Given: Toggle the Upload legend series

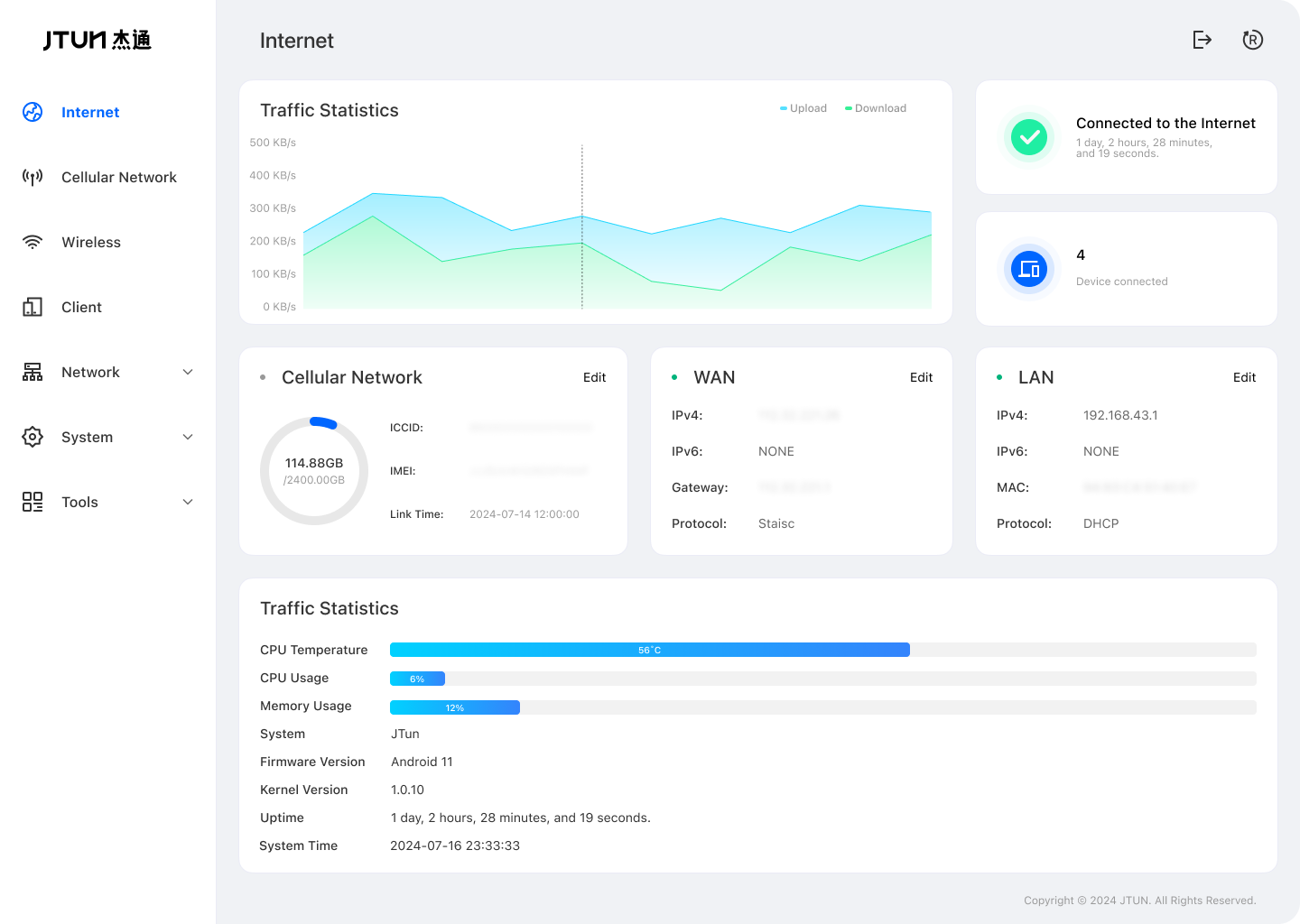Looking at the screenshot, I should [803, 108].
